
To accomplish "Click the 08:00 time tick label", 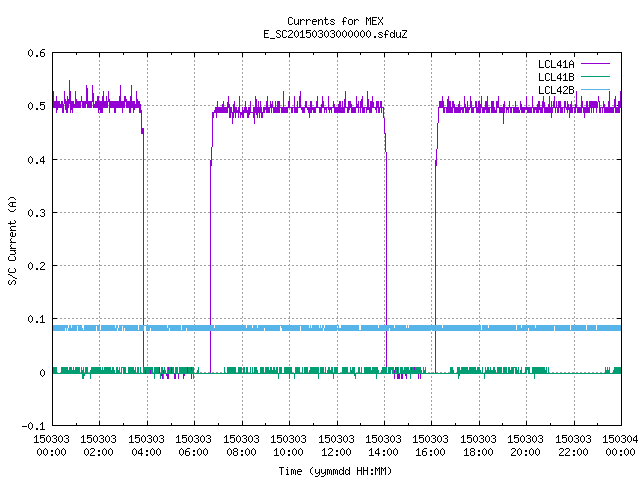I will tap(241, 452).
